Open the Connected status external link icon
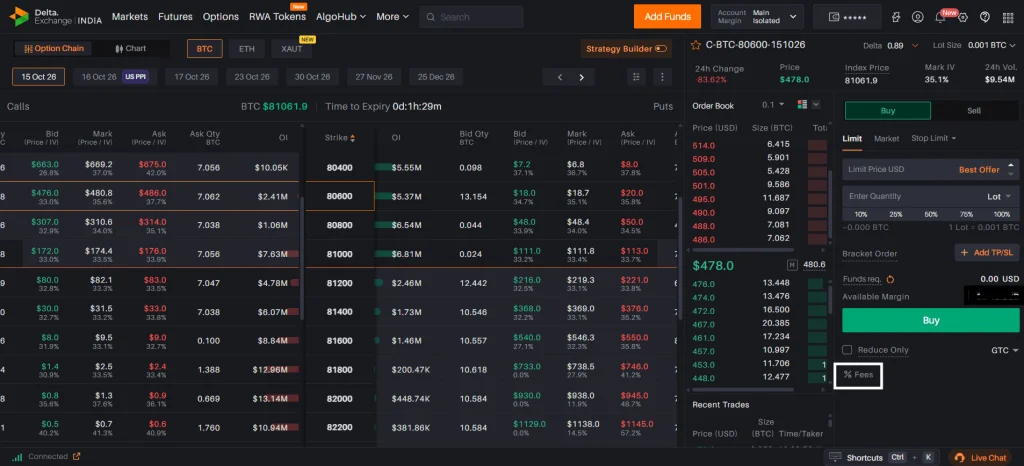Image resolution: width=1024 pixels, height=466 pixels. point(76,457)
